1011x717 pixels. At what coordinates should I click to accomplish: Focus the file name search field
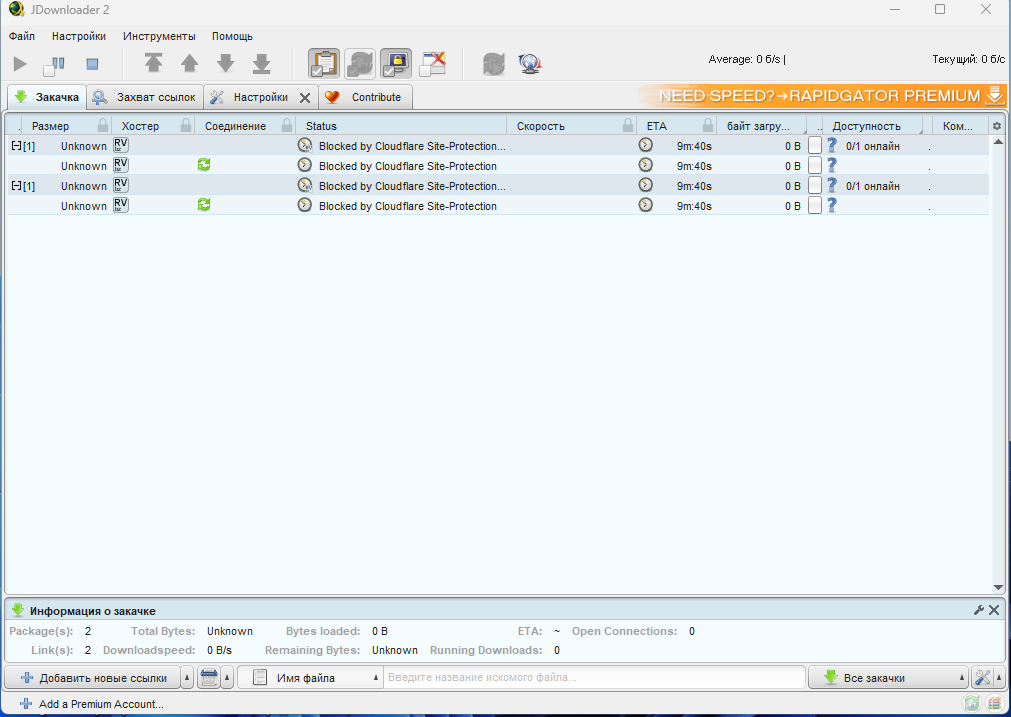594,678
